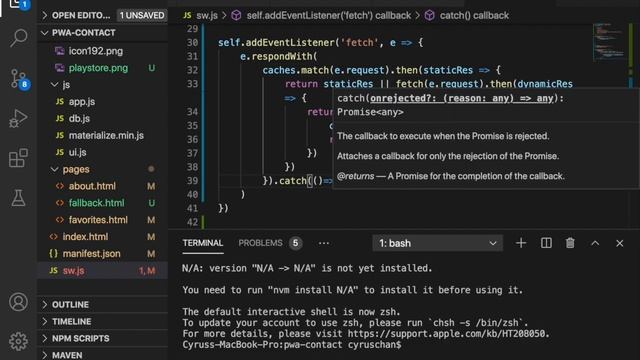Open the Testing flask view

pos(18,198)
